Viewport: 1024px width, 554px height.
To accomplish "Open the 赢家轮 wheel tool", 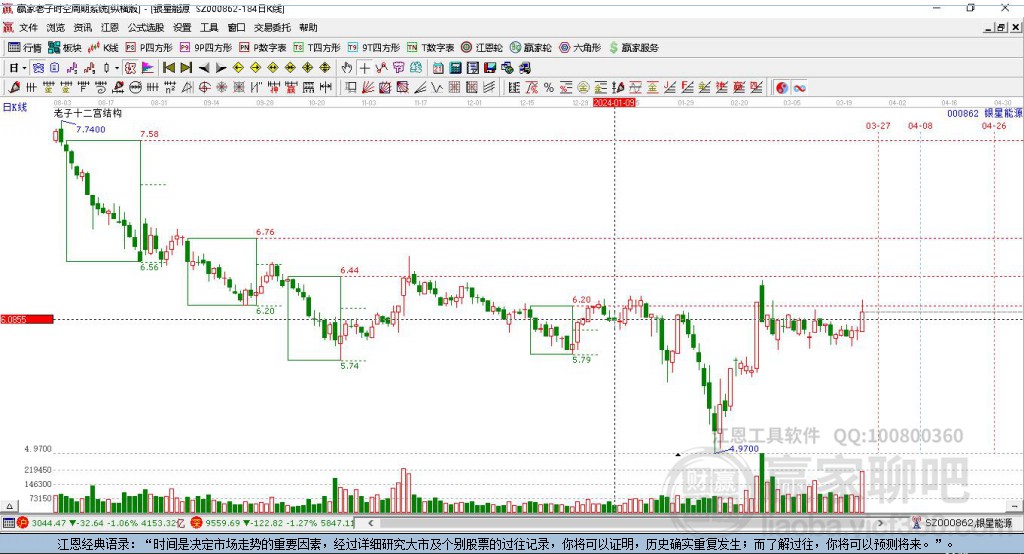I will click(530, 48).
